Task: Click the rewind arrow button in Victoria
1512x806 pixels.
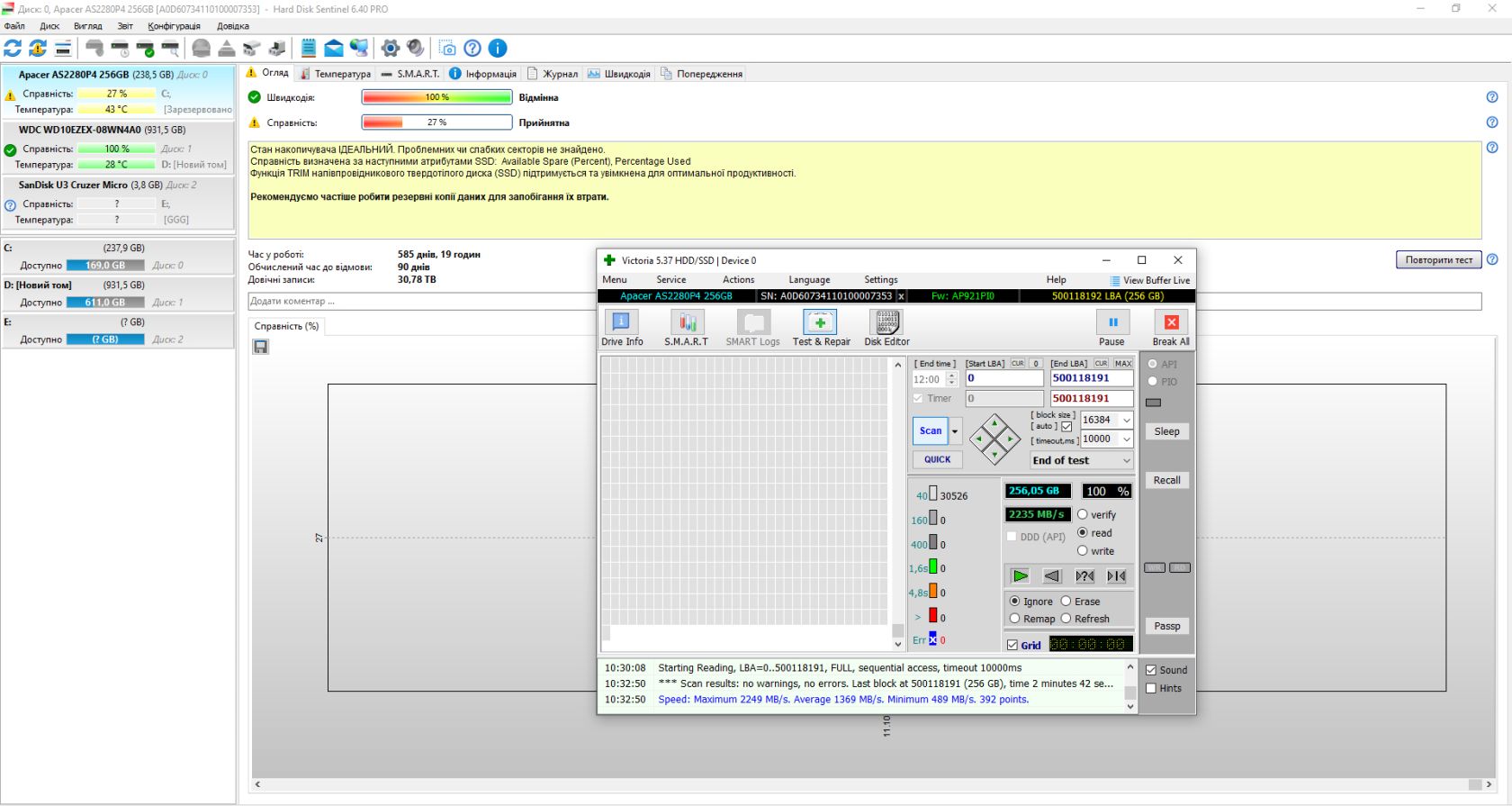Action: point(1052,576)
